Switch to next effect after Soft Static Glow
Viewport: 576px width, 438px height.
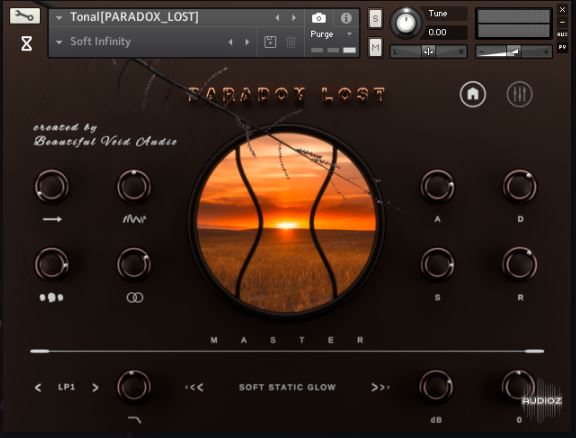(380, 387)
